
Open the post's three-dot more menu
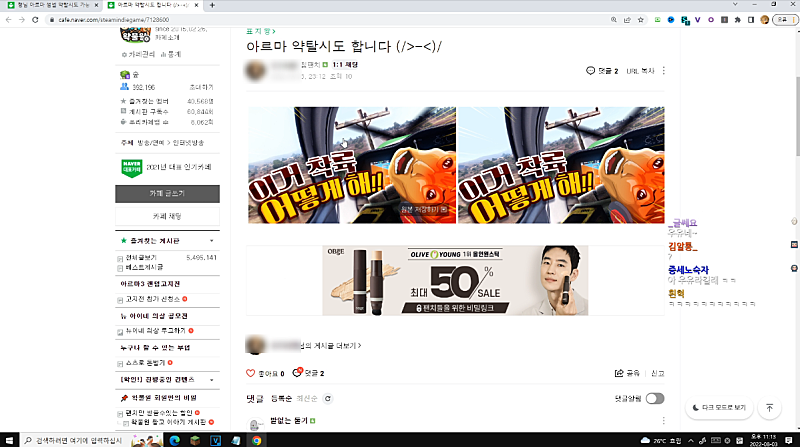[664, 71]
